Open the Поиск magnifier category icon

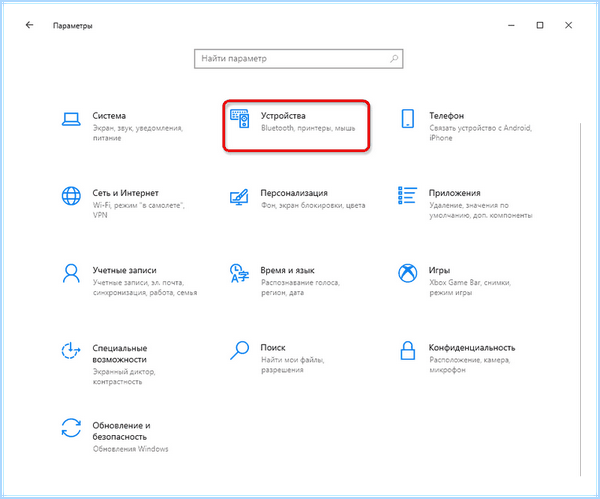tap(240, 351)
